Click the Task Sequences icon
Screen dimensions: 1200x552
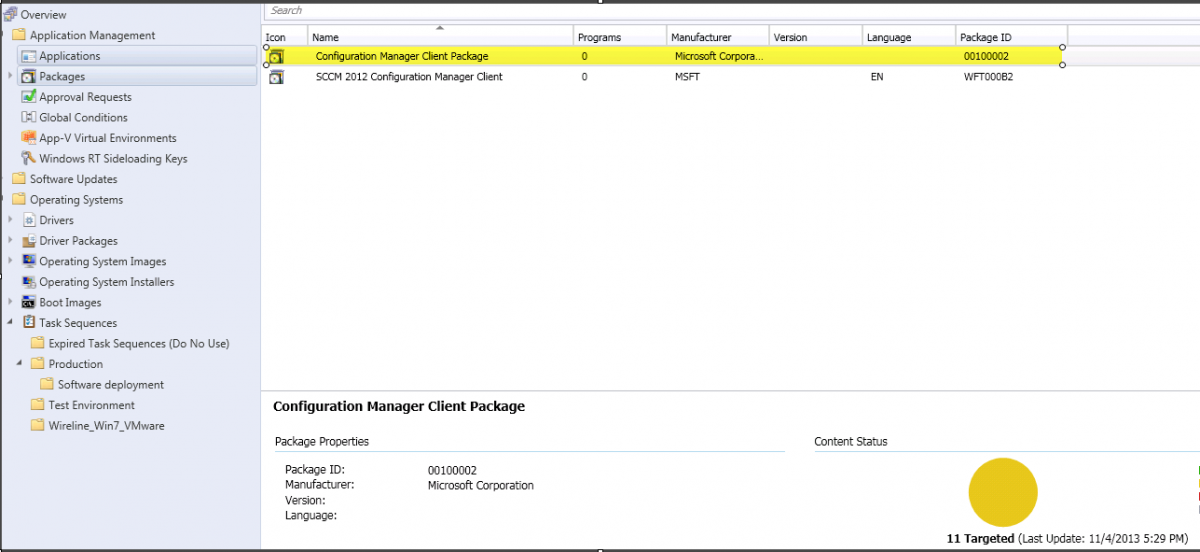29,323
